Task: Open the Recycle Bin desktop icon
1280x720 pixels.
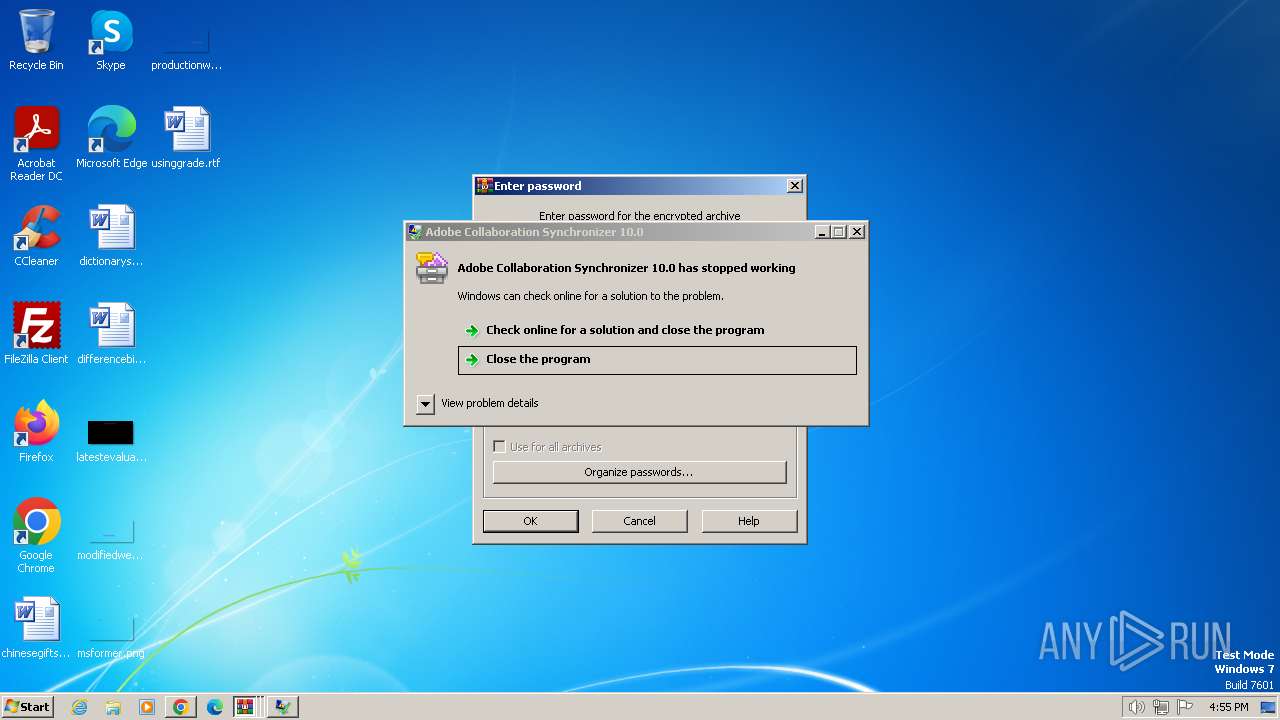Action: (36, 40)
